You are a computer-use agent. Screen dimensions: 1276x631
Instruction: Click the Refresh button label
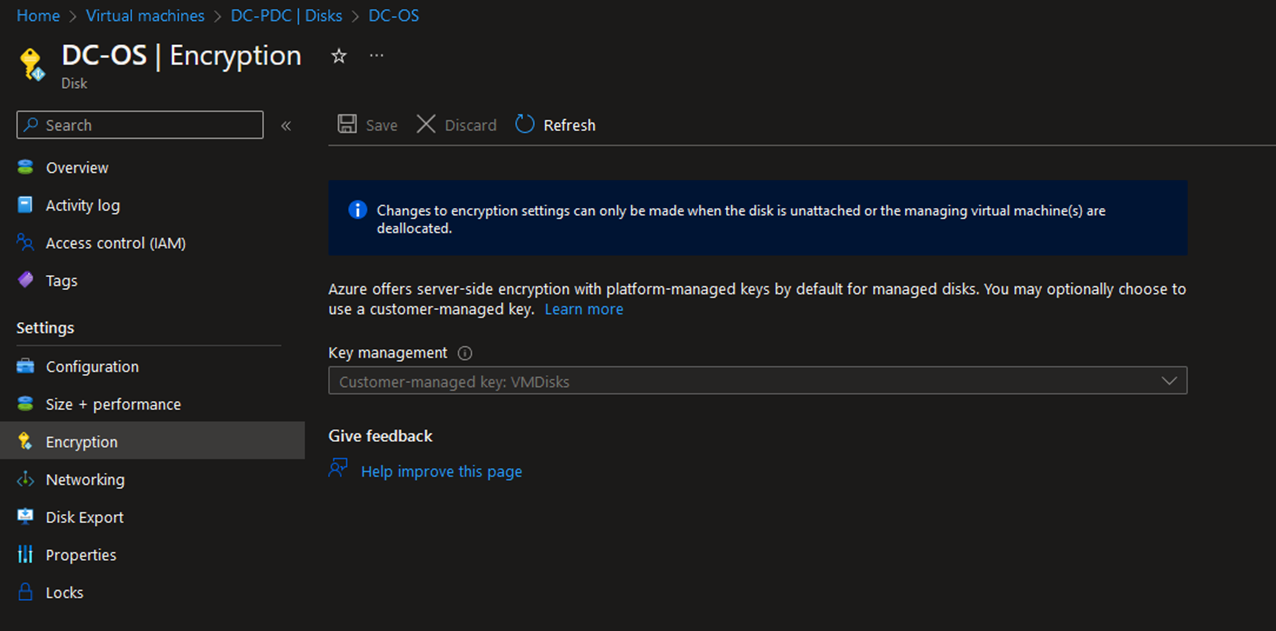(569, 125)
